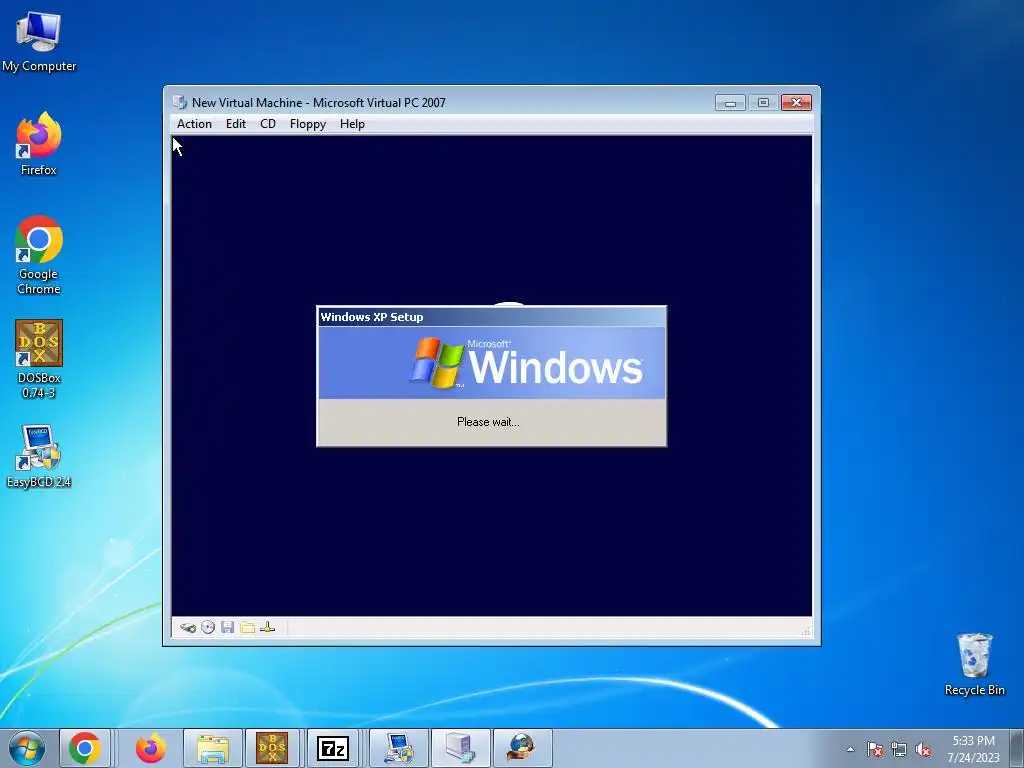The image size is (1024, 768).
Task: Show hidden system tray icons
Action: (850, 749)
